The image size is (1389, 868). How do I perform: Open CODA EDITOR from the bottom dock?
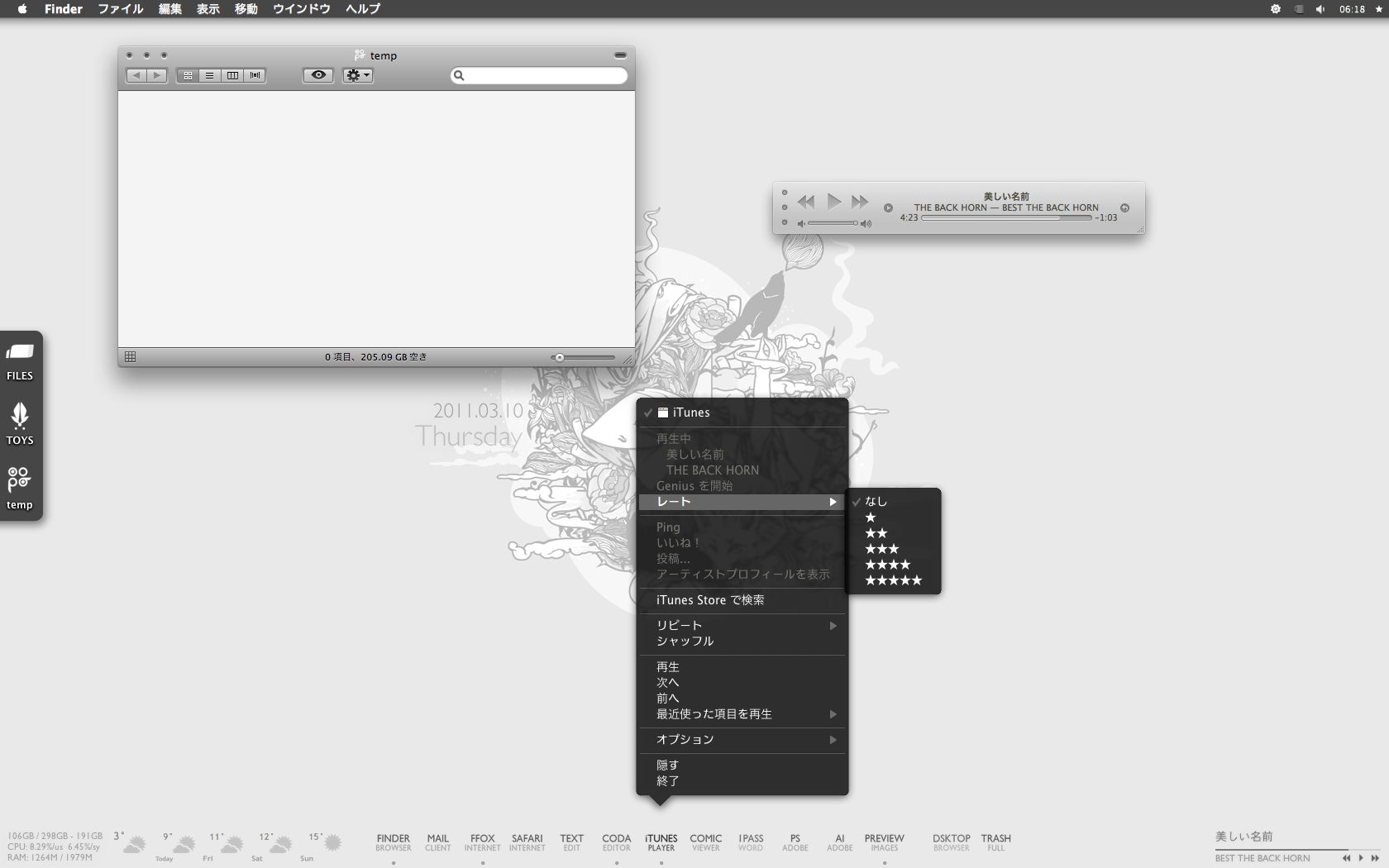617,842
